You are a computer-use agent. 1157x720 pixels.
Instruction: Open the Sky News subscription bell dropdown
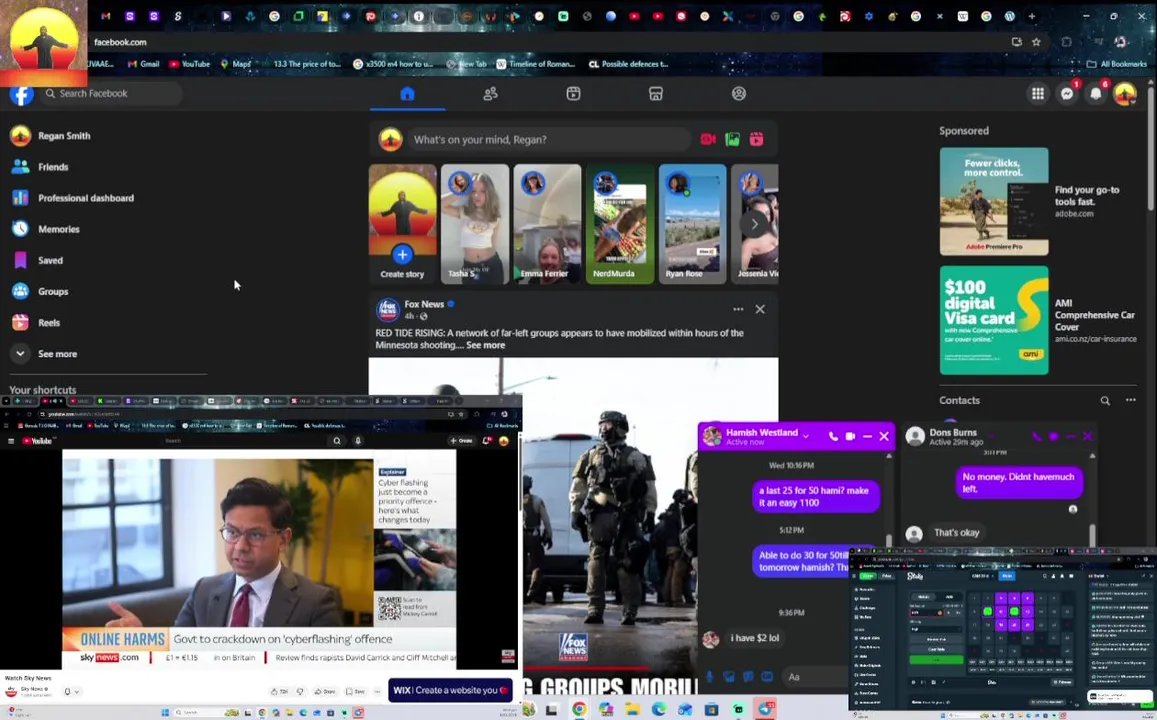click(71, 691)
